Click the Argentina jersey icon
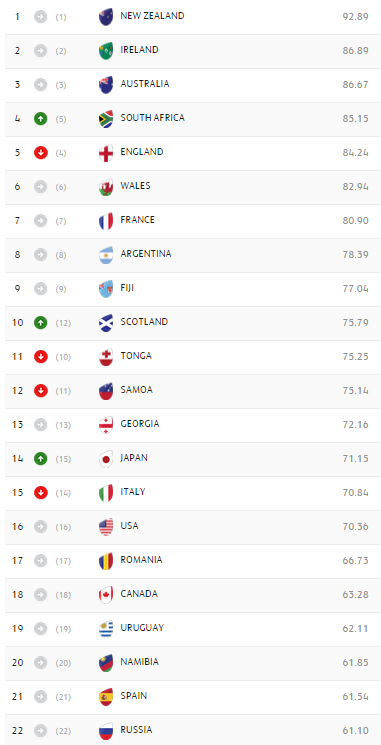Screen dimensions: 381x745 (x=106, y=255)
